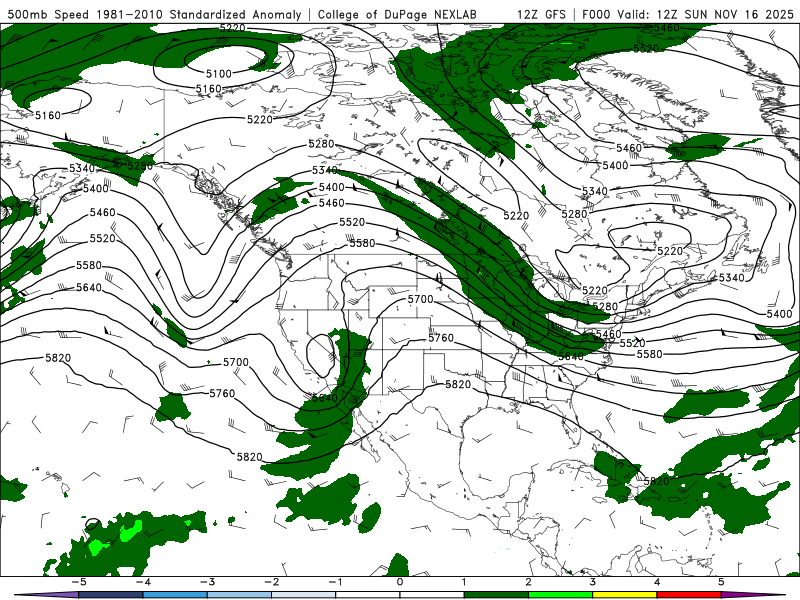Click the "12Z GFS" model label
Viewport: 800px width, 600px height.
(541, 14)
